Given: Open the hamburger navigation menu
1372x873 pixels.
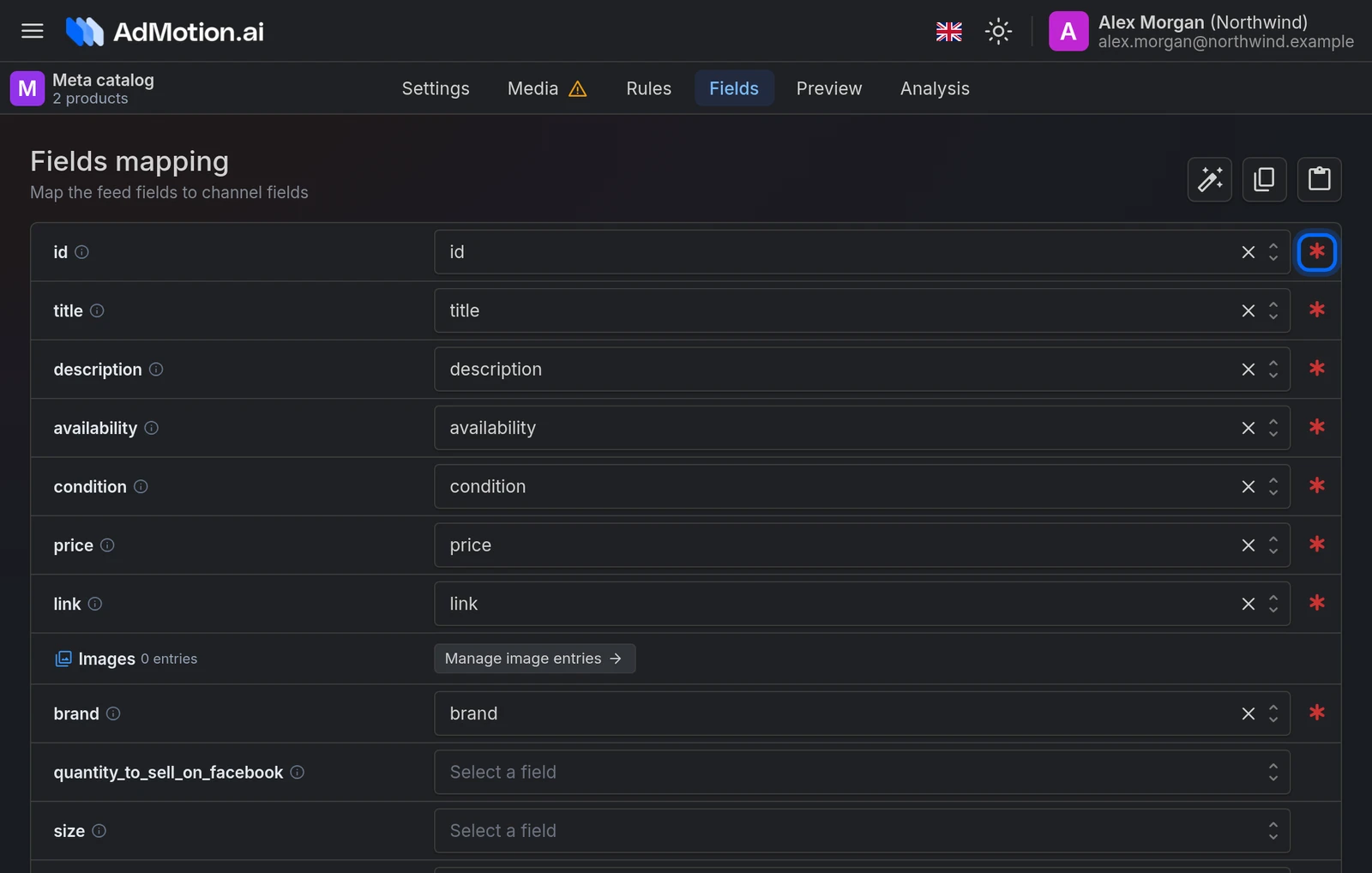Looking at the screenshot, I should pos(33,31).
